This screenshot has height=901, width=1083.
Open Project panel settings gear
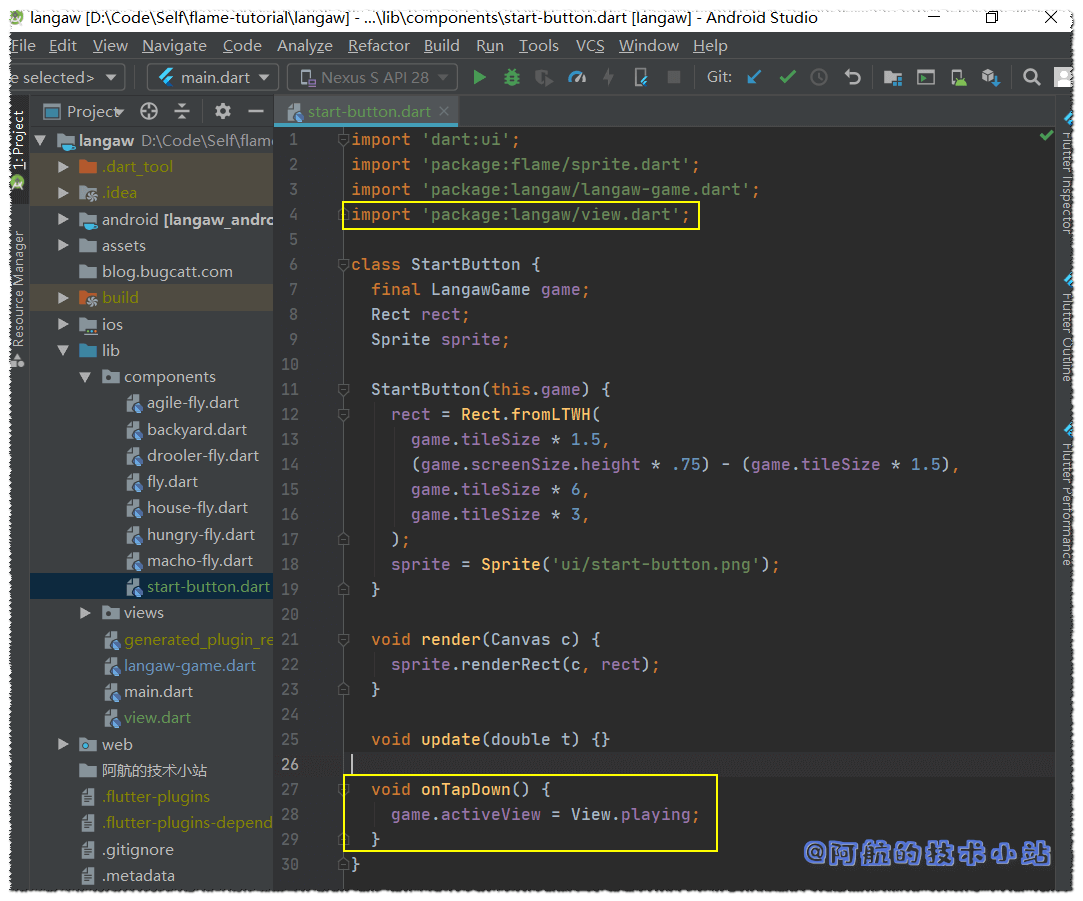pos(223,111)
